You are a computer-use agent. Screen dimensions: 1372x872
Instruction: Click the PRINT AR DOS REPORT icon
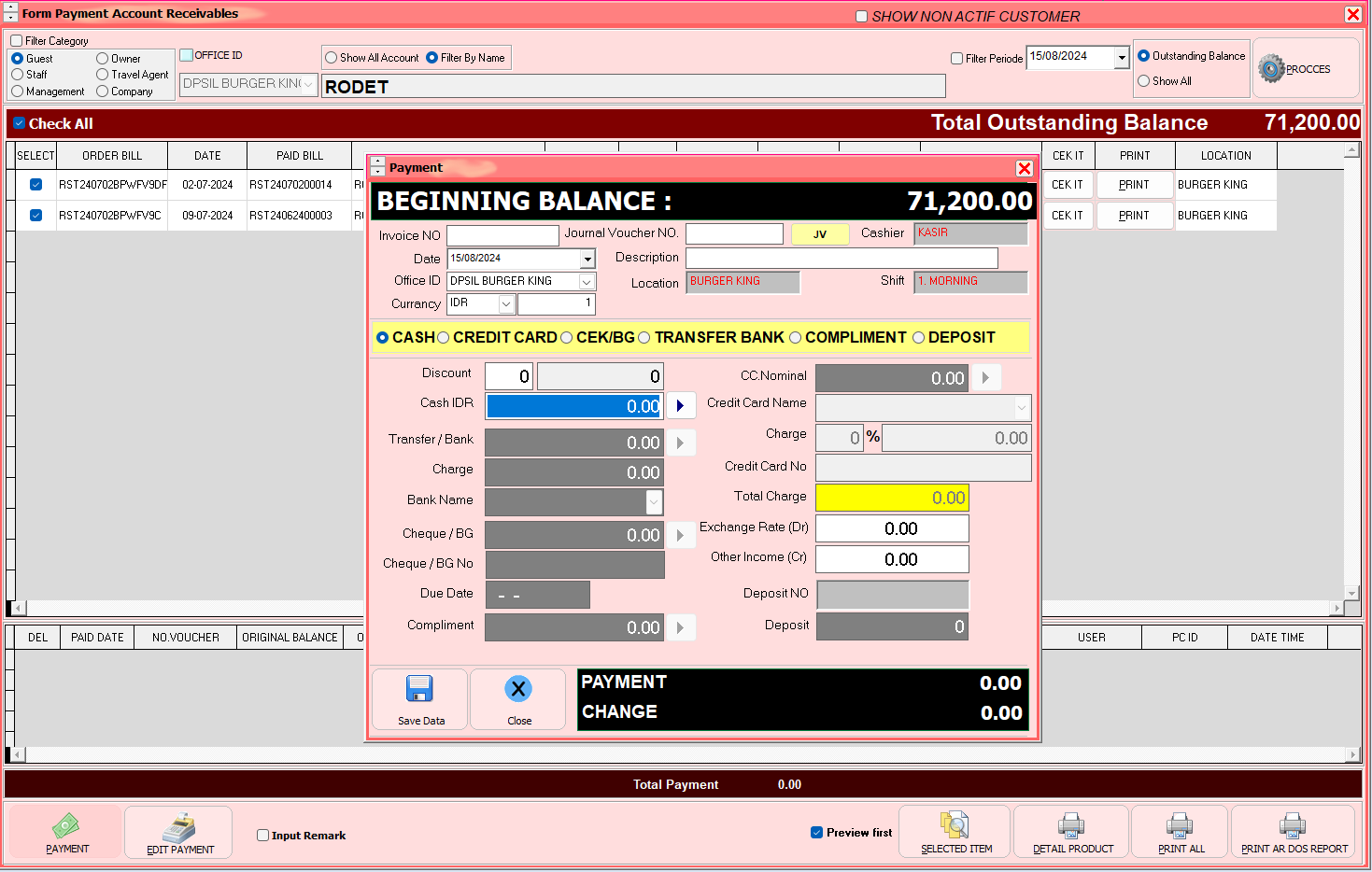tap(1293, 825)
